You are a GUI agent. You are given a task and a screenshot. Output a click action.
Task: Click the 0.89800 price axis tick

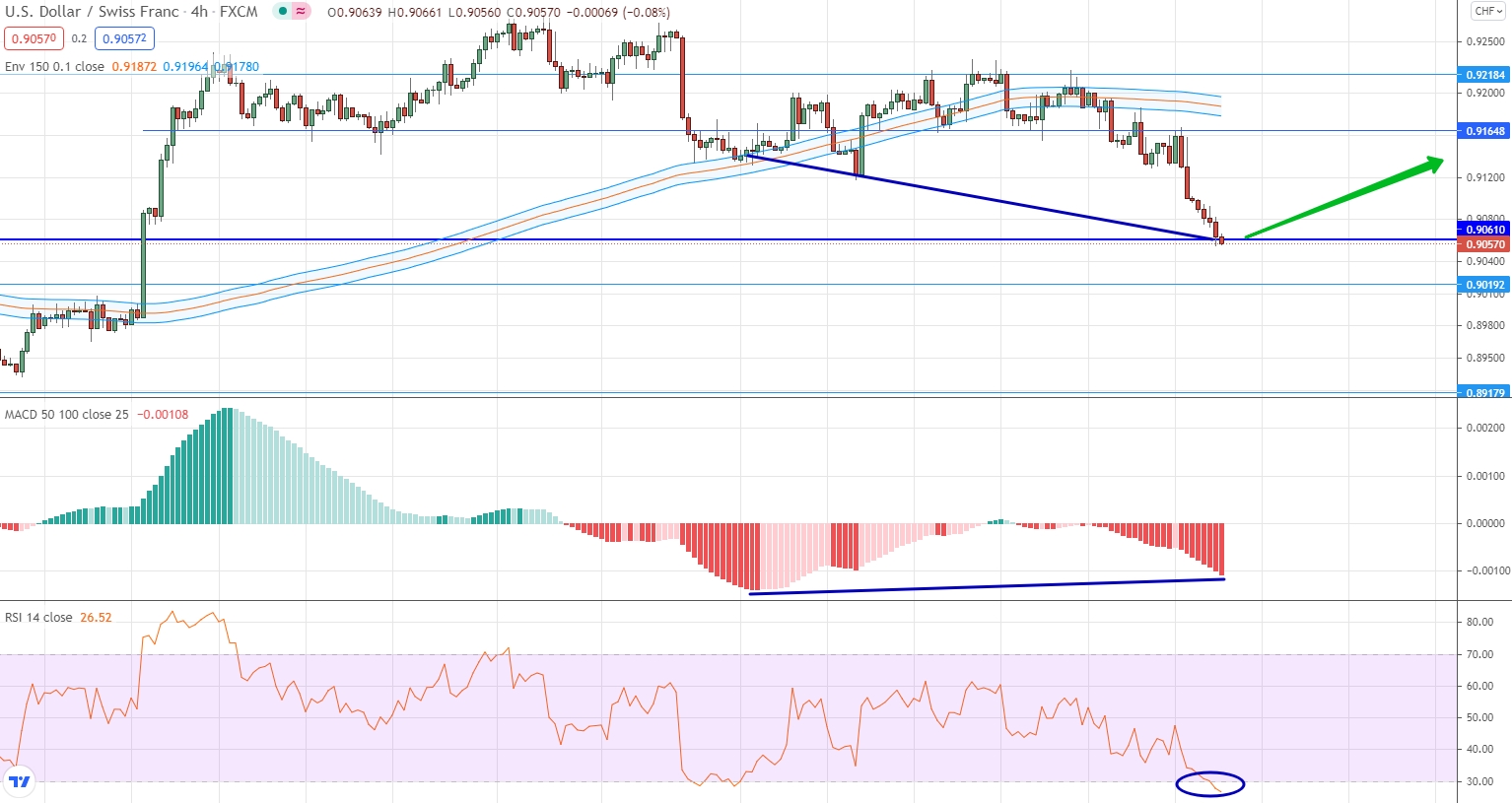coord(1485,325)
